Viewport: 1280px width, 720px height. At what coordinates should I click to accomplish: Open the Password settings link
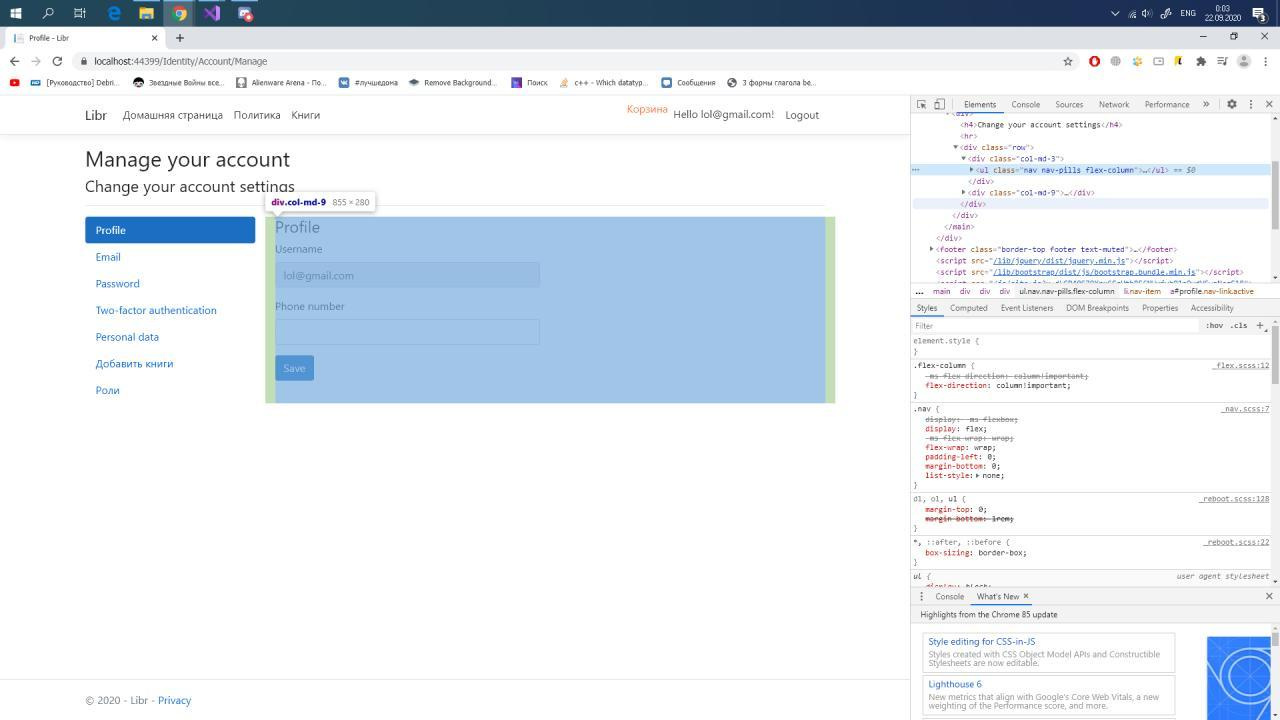117,284
